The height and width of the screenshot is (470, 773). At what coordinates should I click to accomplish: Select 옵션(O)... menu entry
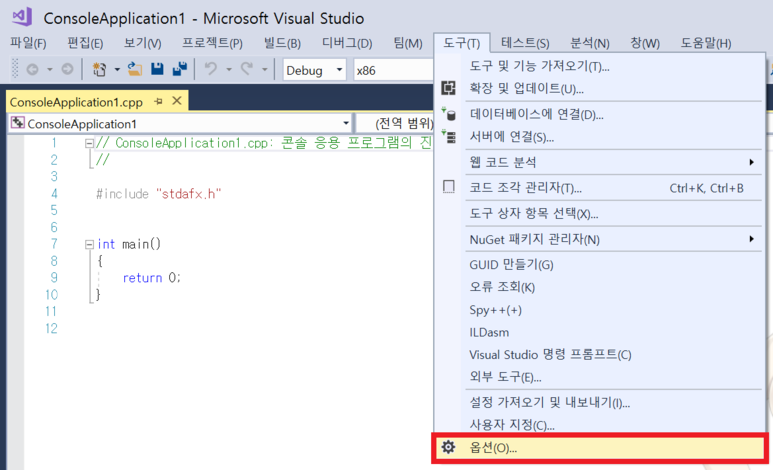(x=599, y=448)
